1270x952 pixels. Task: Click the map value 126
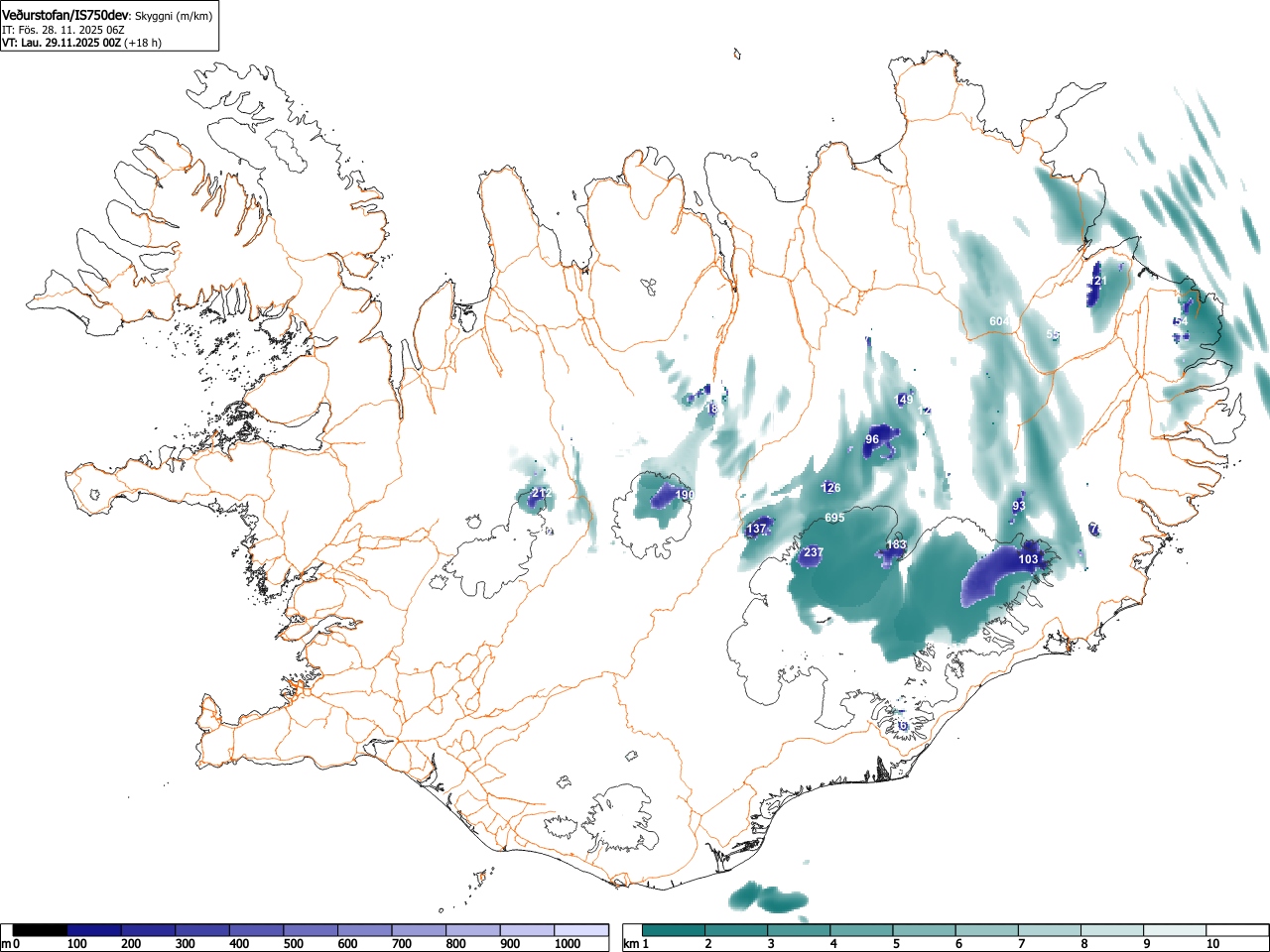coord(831,488)
